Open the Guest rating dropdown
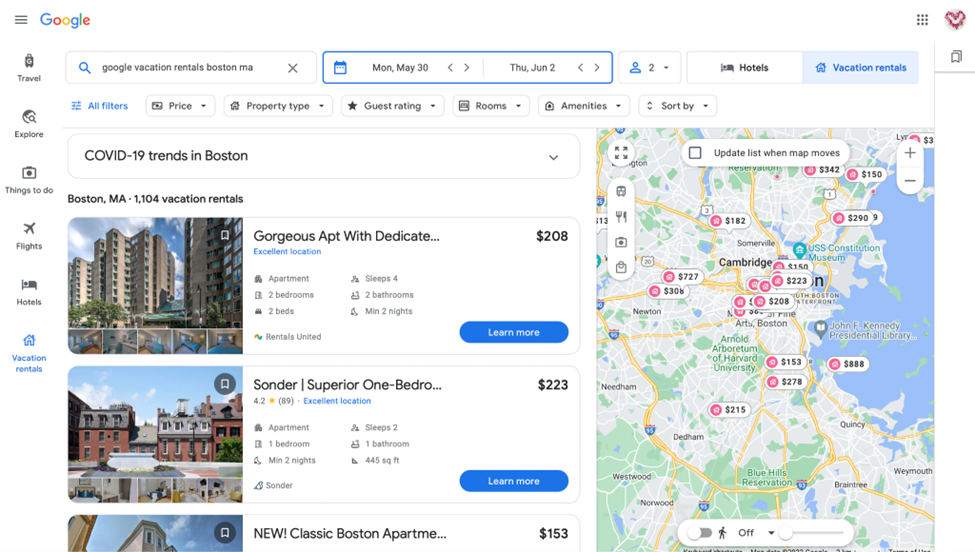Screen dimensions: 975x552 (392, 106)
